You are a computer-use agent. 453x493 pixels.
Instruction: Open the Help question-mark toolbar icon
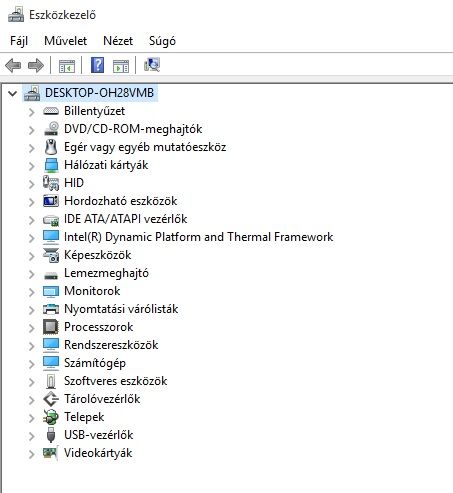coord(98,65)
